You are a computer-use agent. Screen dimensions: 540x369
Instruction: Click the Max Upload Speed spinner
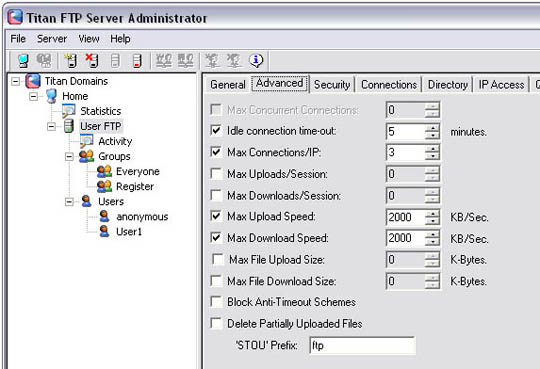432,217
